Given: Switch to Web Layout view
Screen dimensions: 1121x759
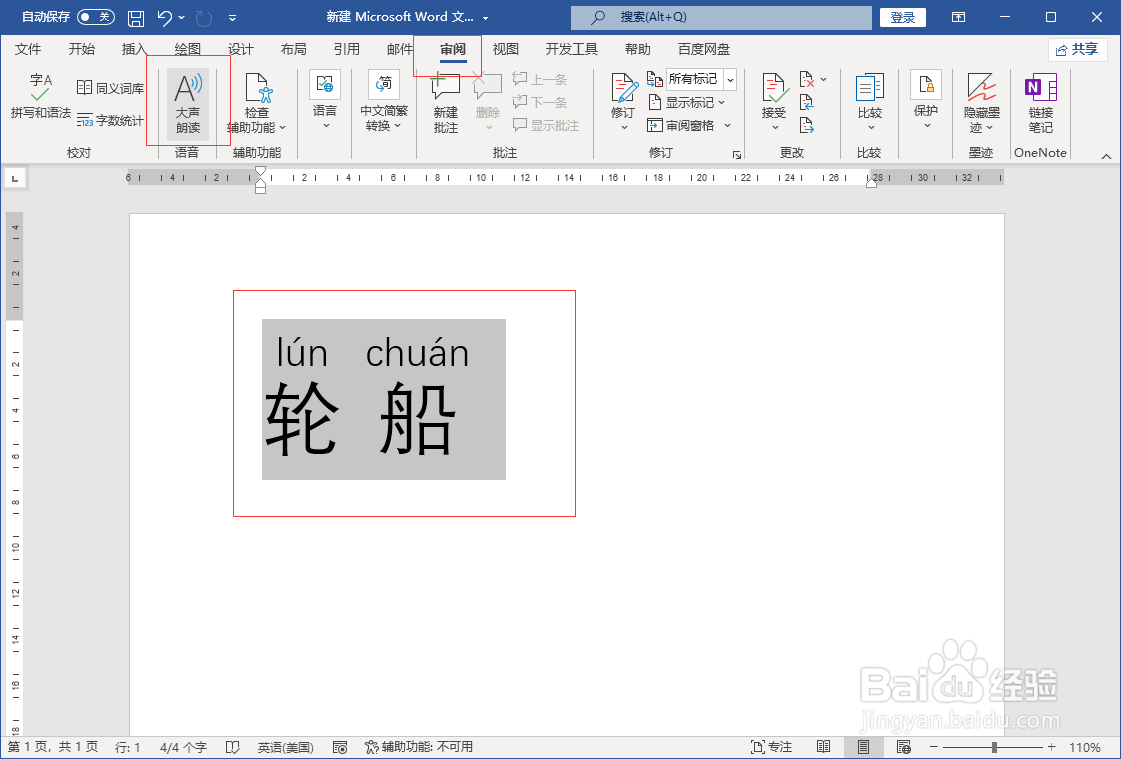Looking at the screenshot, I should [904, 747].
